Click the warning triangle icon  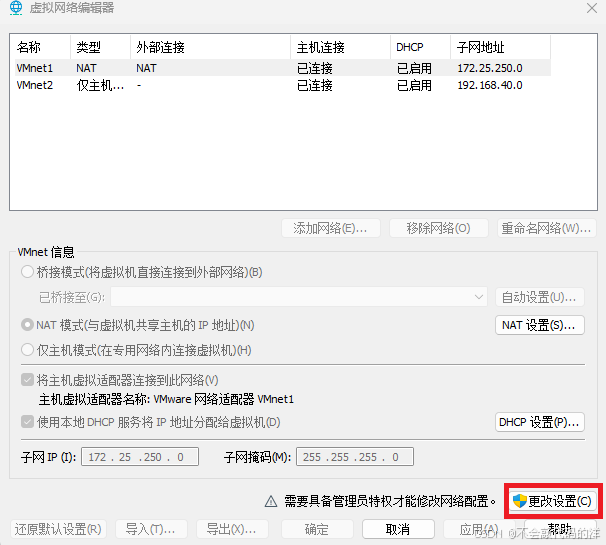pos(271,501)
